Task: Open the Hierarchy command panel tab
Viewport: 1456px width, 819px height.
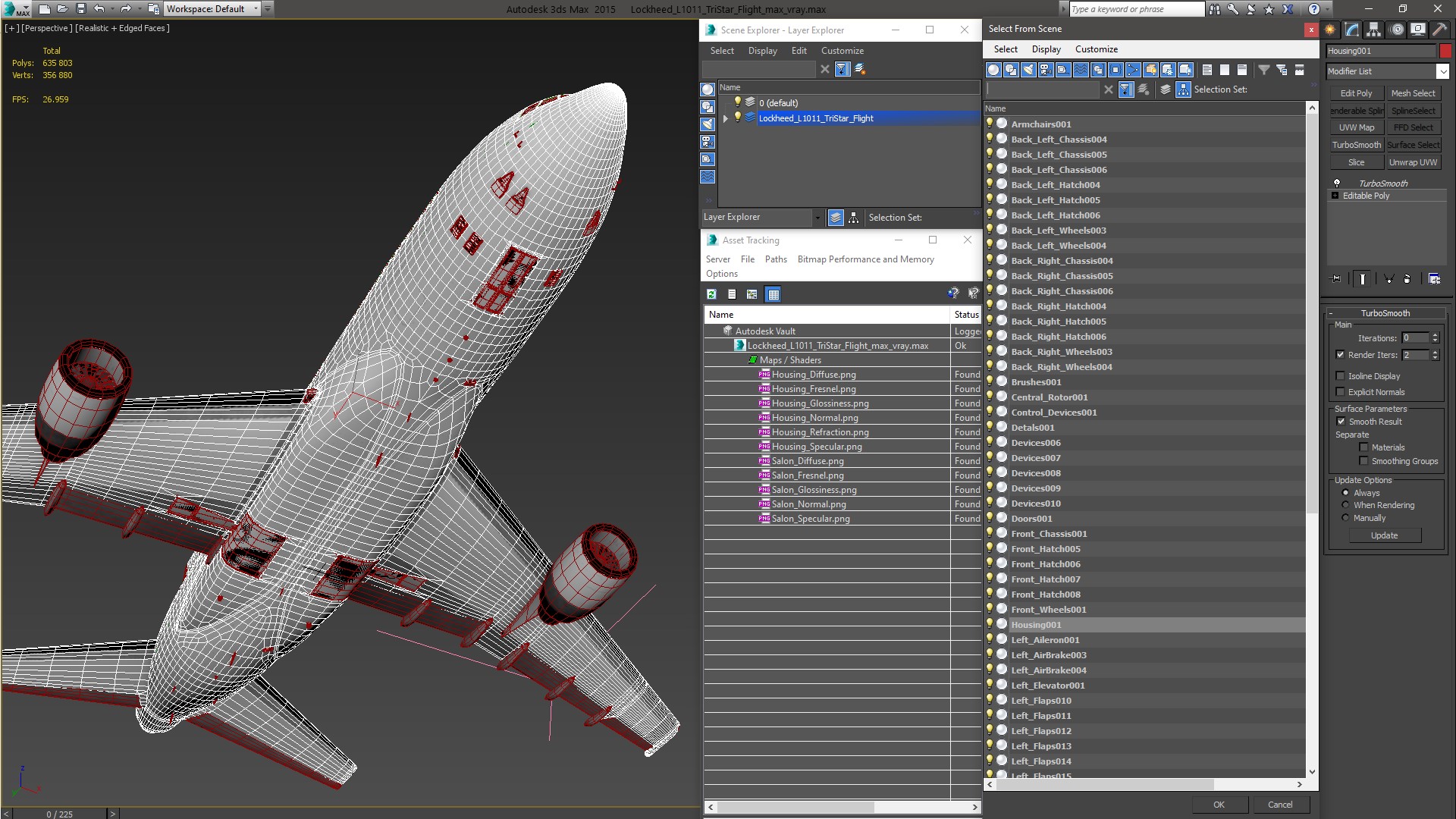Action: (1374, 30)
